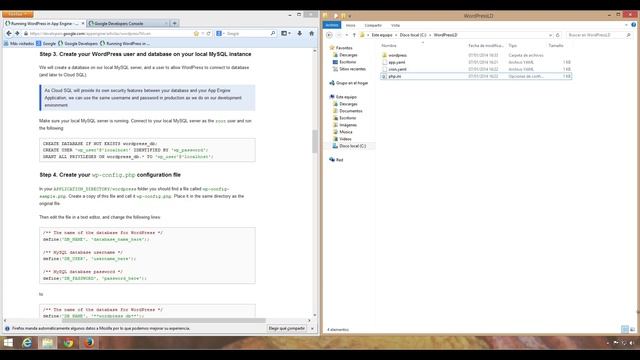
Task: Click Este equipo in Explorer breadcrumb
Action: 382,35
